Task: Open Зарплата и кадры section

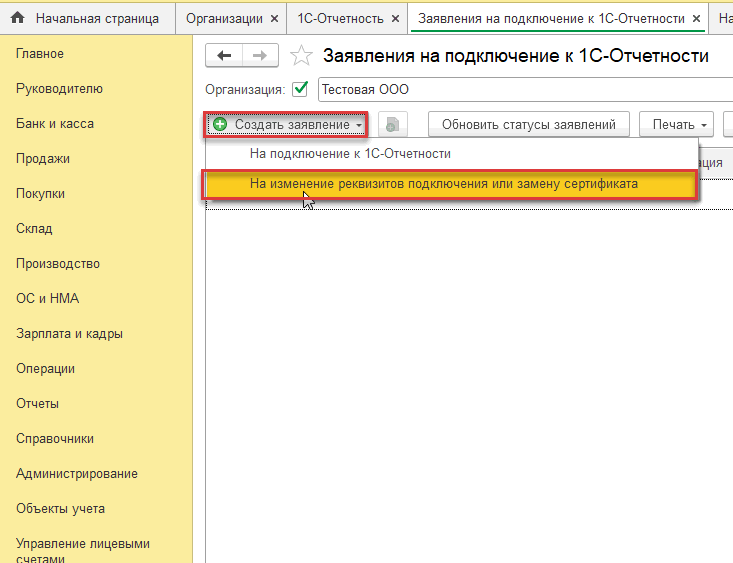Action: click(x=69, y=334)
